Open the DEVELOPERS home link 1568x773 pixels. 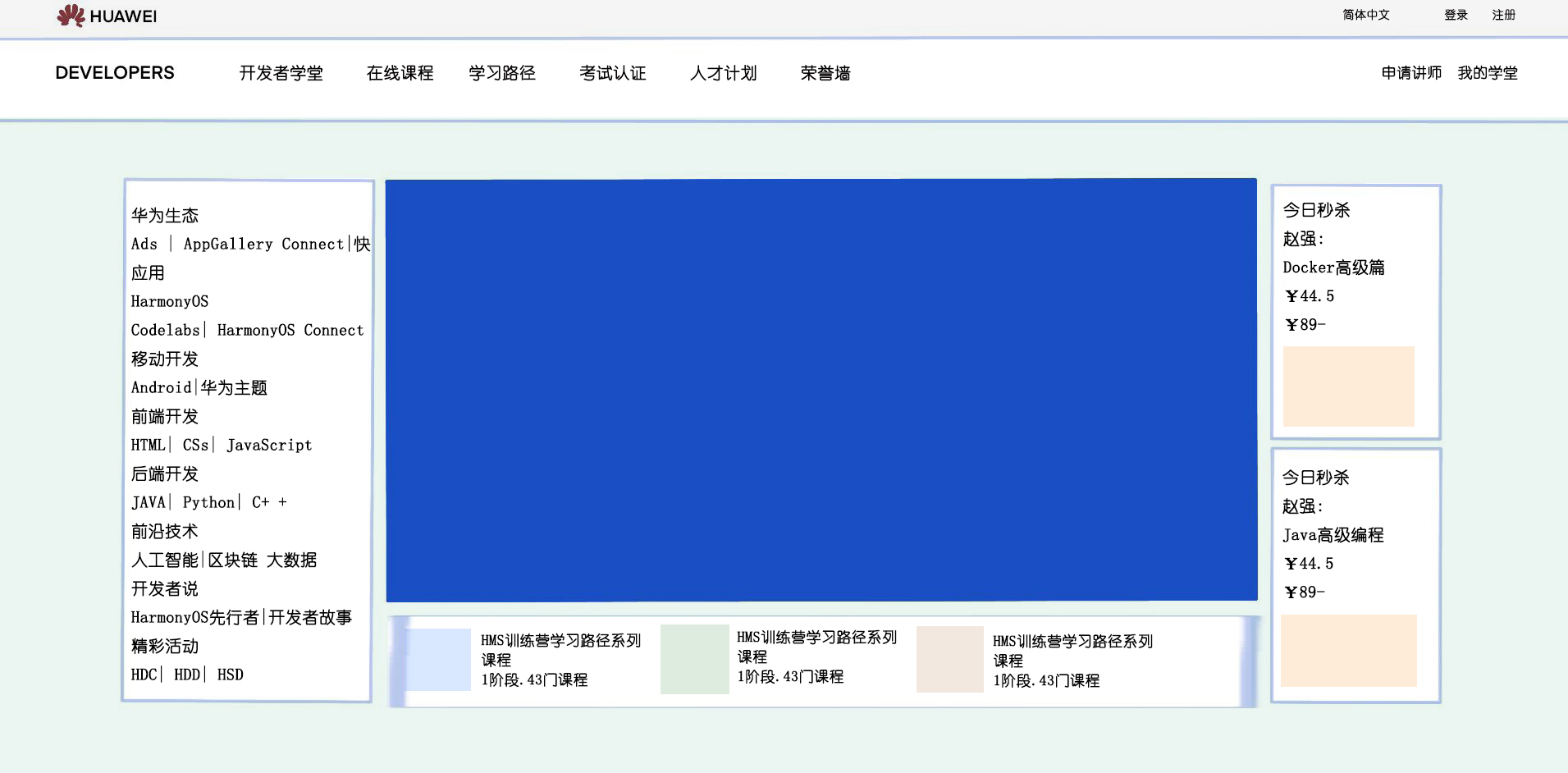point(115,73)
